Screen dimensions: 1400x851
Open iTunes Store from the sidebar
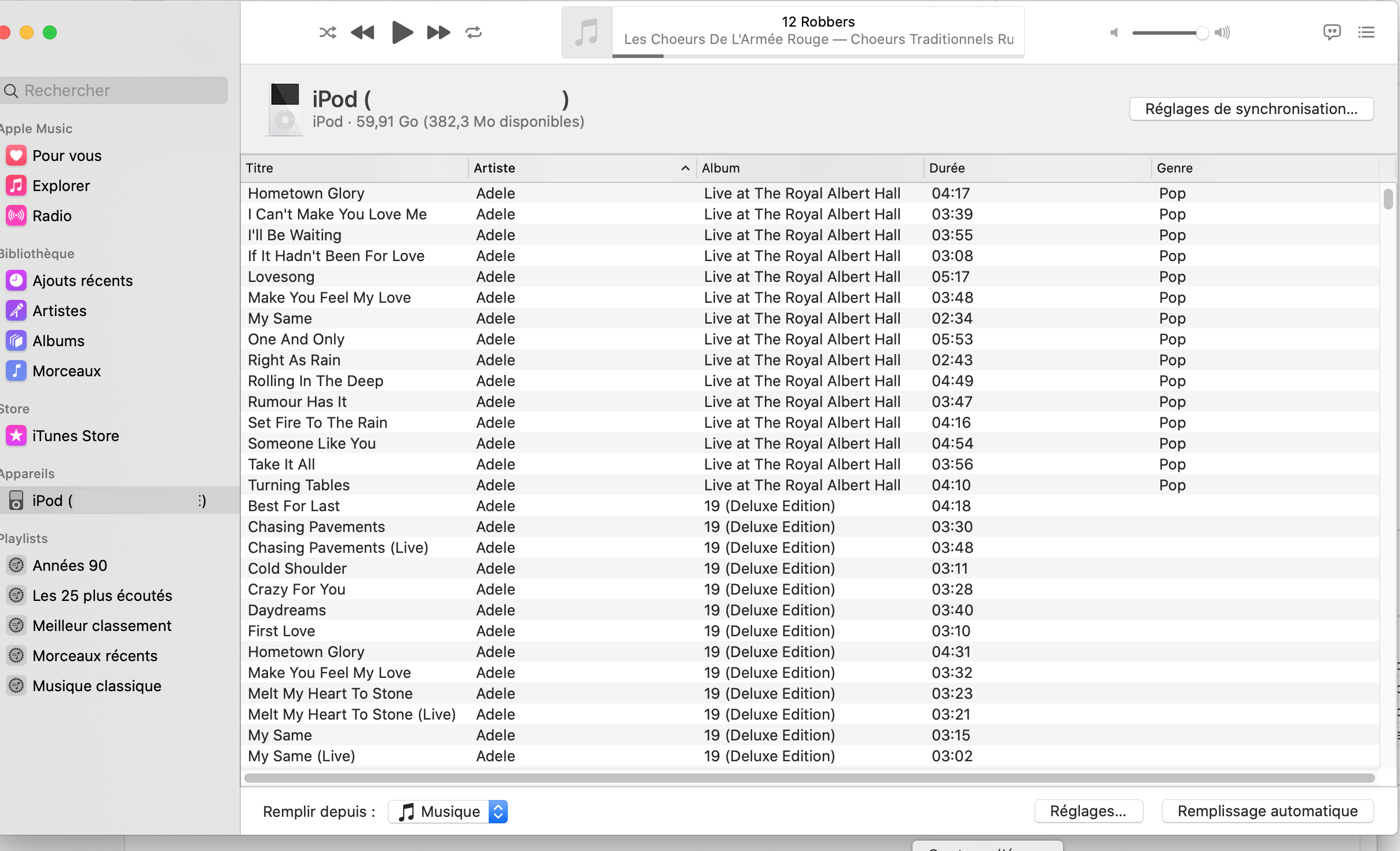(75, 436)
